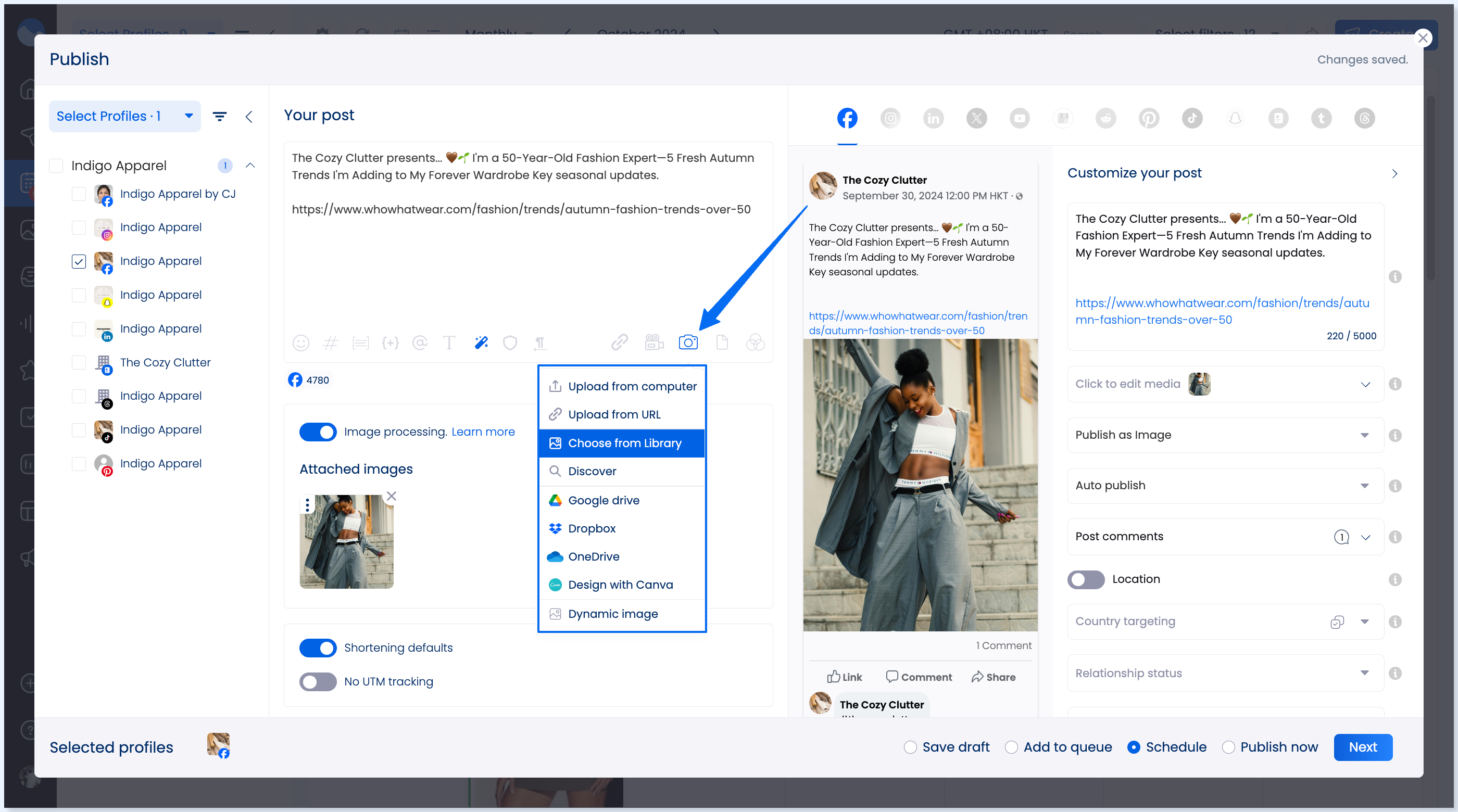Expand Customize your post with chevron
The height and width of the screenshot is (812, 1458).
click(x=1394, y=173)
